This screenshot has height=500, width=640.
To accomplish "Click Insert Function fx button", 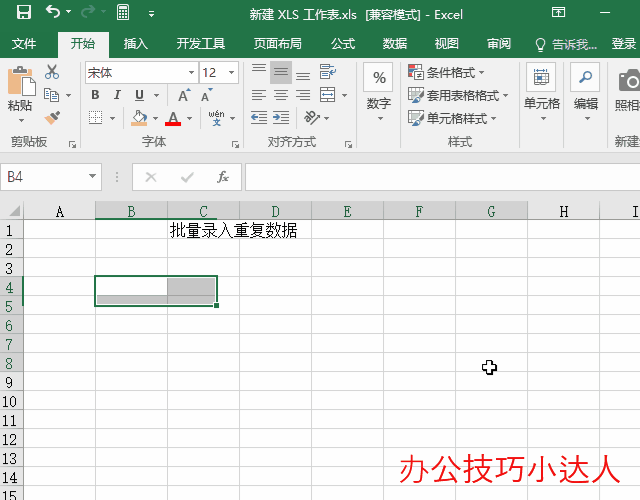I will click(223, 177).
